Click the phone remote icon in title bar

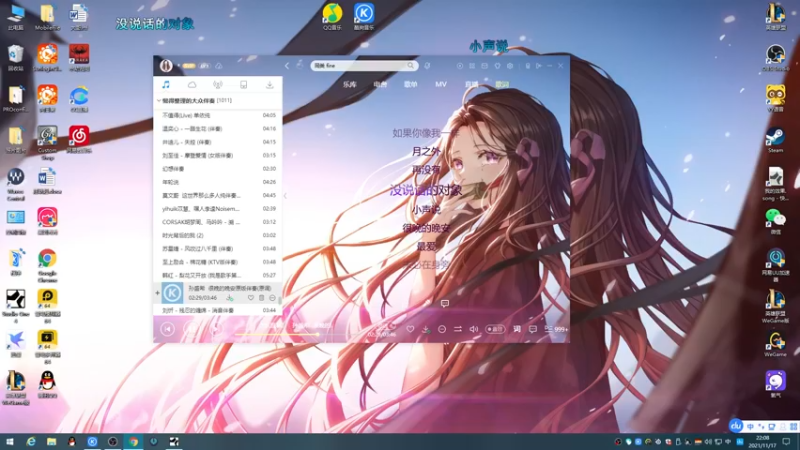[x=528, y=66]
